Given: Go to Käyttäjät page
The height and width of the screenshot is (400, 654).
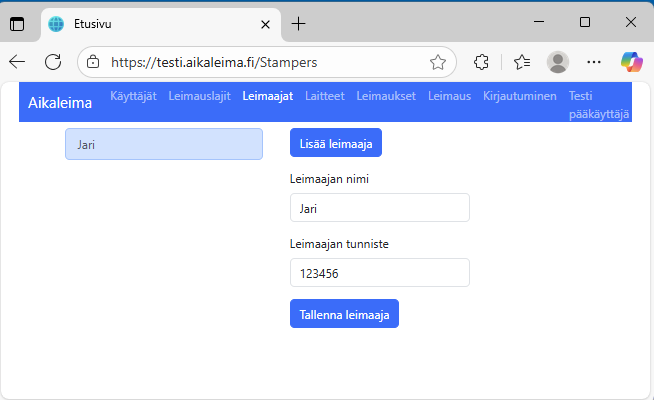Looking at the screenshot, I should tap(133, 96).
